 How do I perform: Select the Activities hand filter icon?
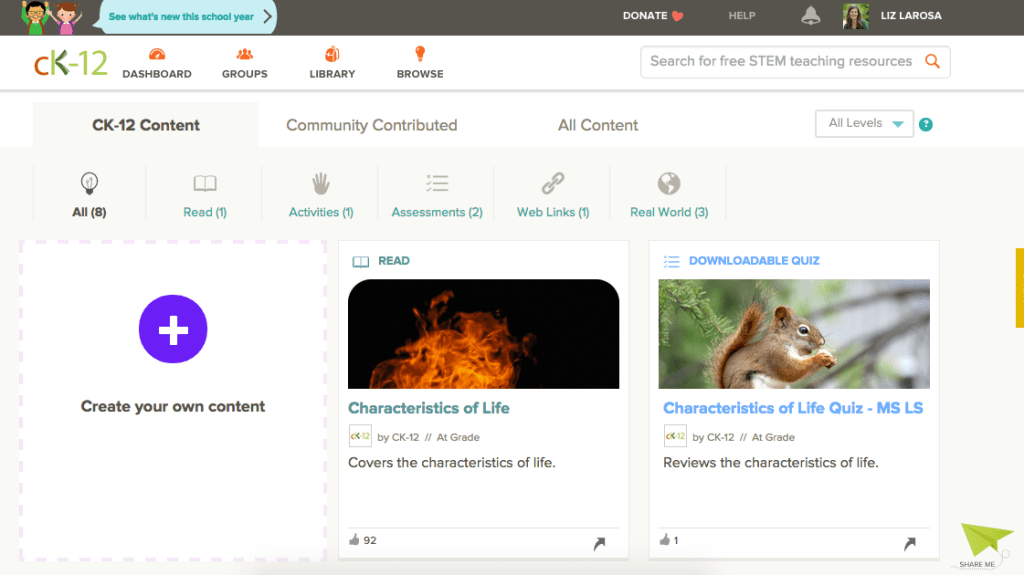[x=321, y=184]
